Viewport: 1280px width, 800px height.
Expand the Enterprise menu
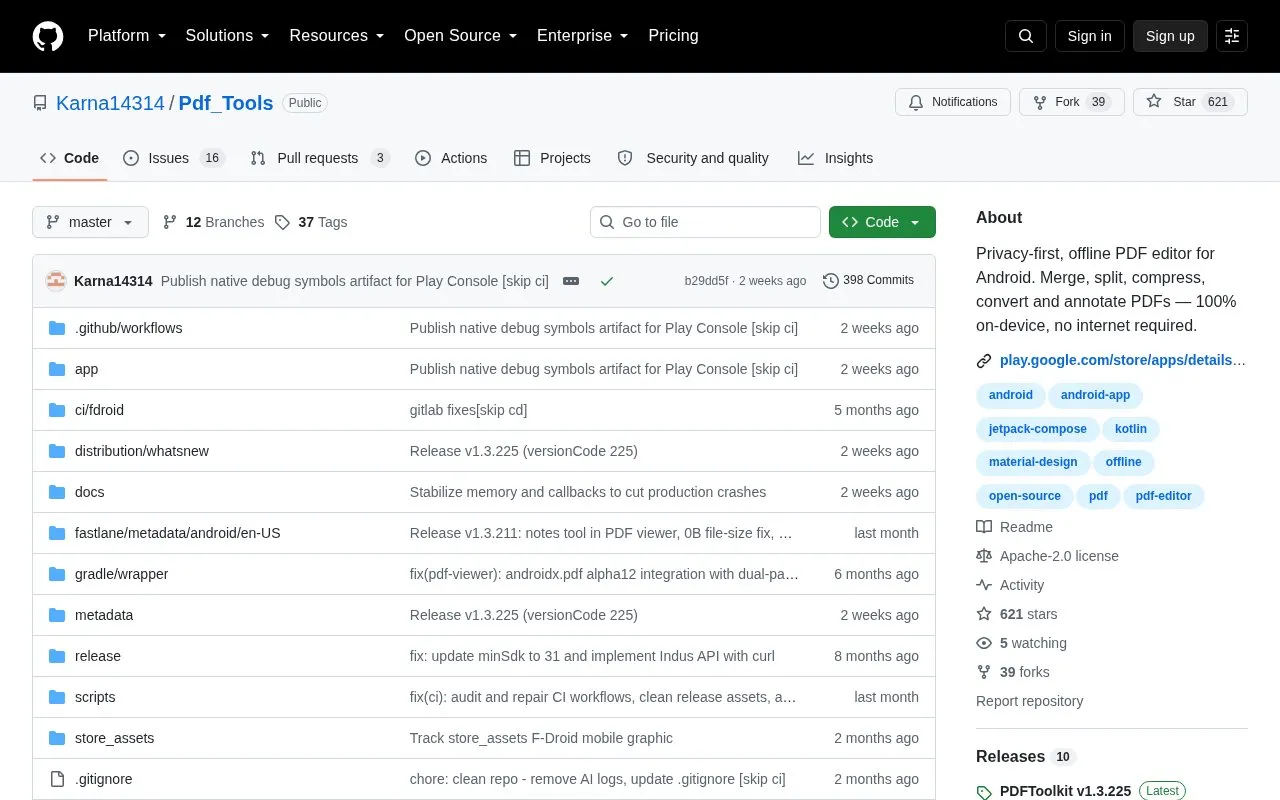(582, 36)
